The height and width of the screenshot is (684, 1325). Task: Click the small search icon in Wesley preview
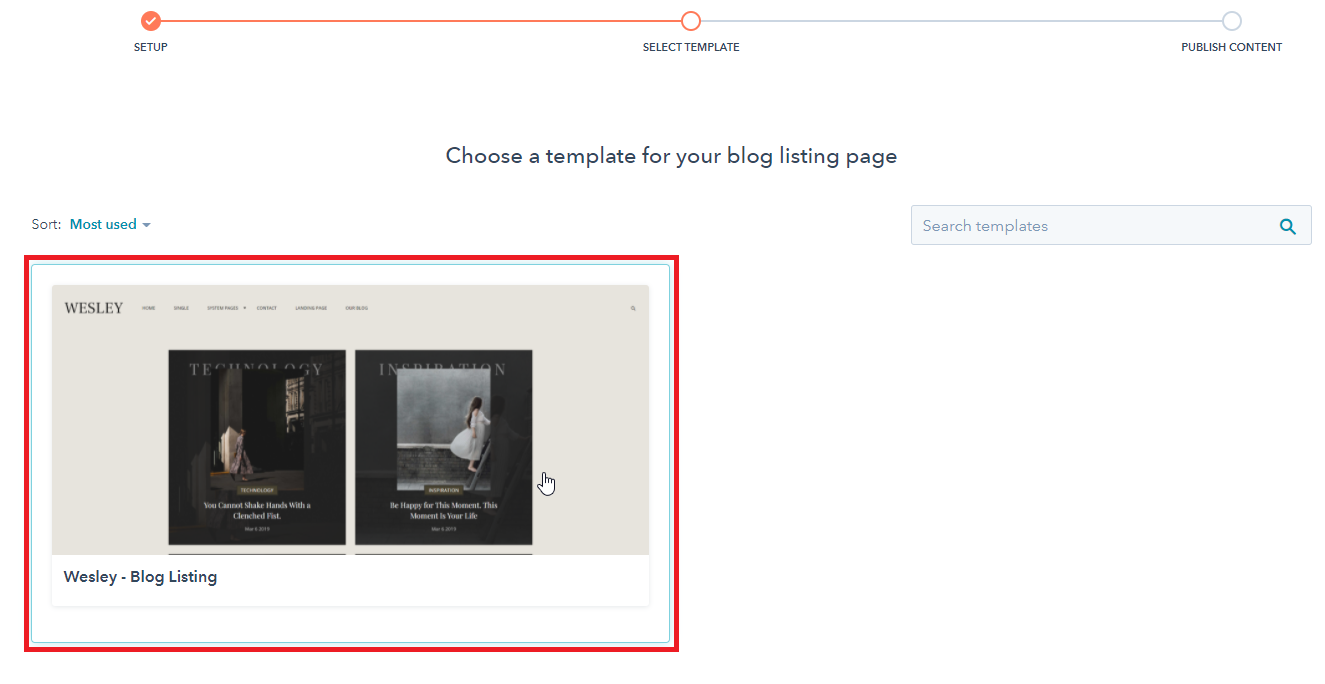(633, 309)
